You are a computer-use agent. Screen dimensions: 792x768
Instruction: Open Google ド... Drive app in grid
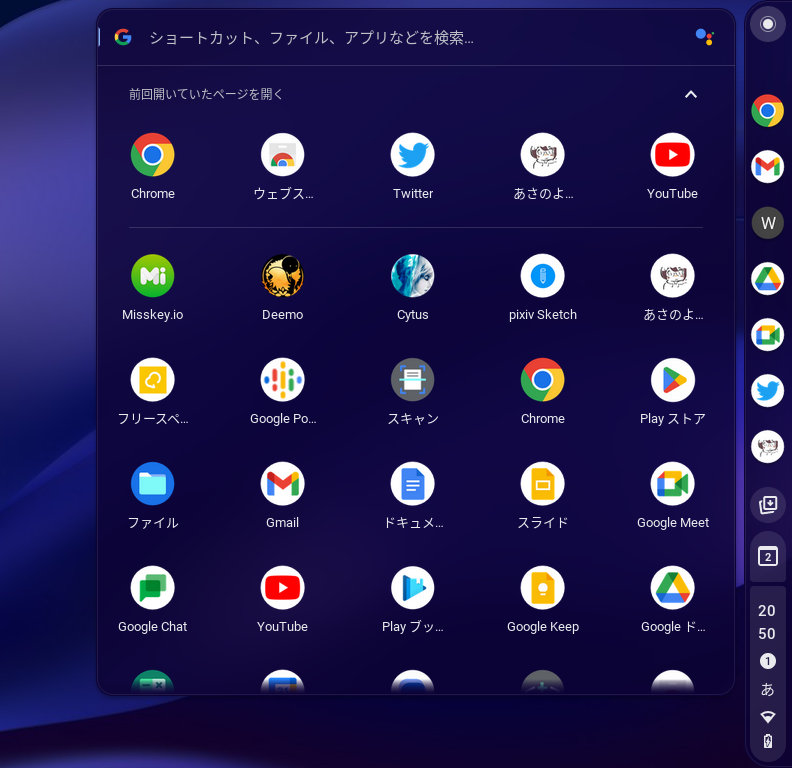[672, 588]
